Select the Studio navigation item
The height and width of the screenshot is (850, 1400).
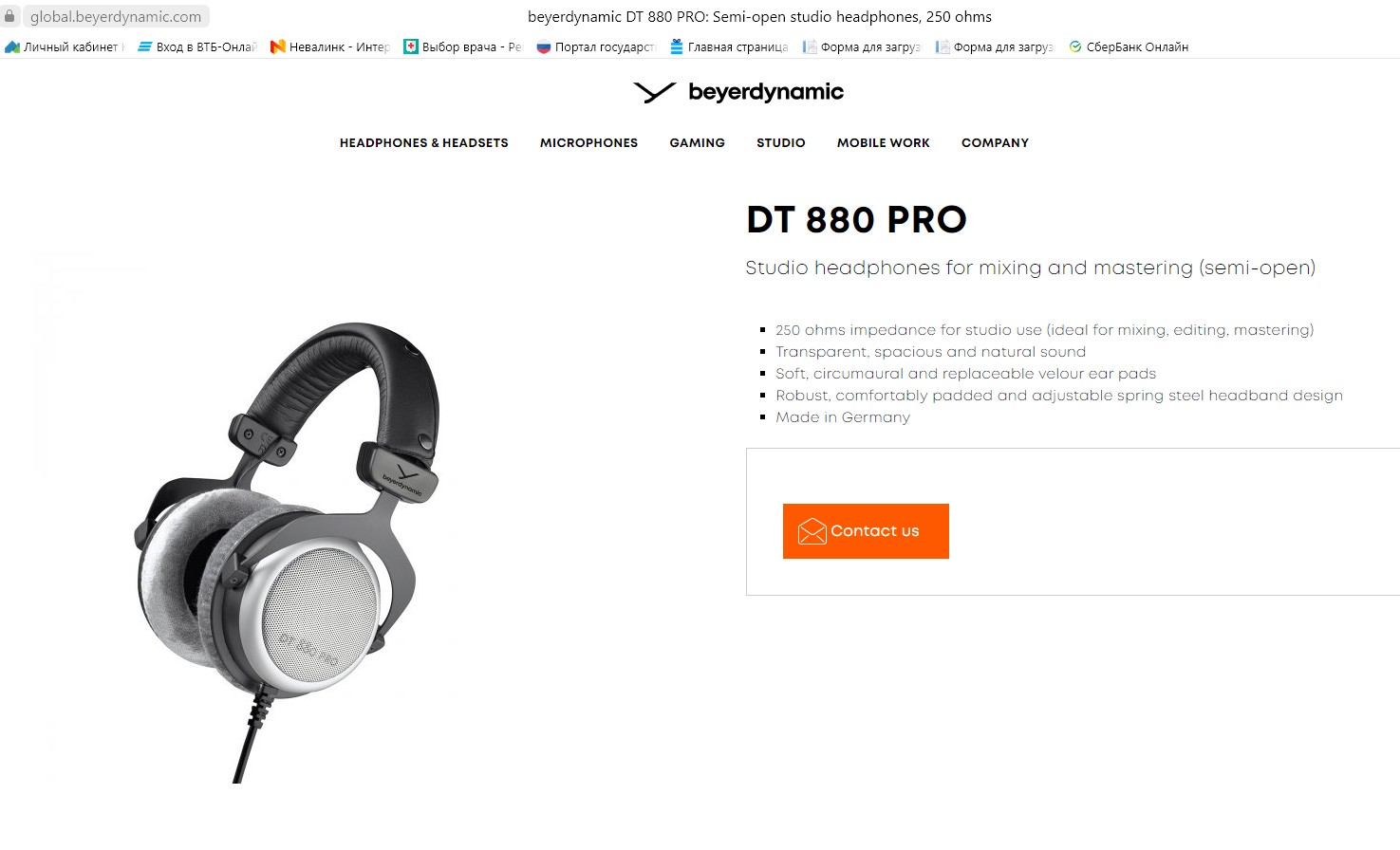tap(781, 143)
